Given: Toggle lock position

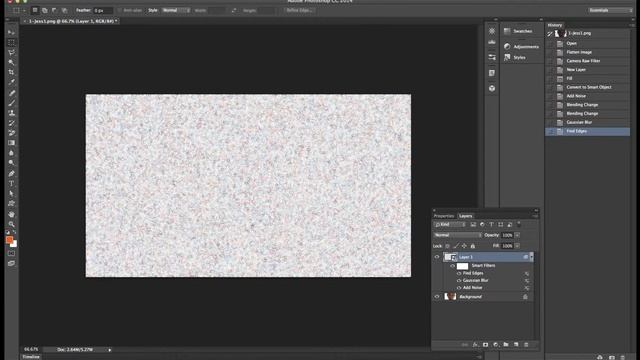Looking at the screenshot, I should tap(464, 246).
